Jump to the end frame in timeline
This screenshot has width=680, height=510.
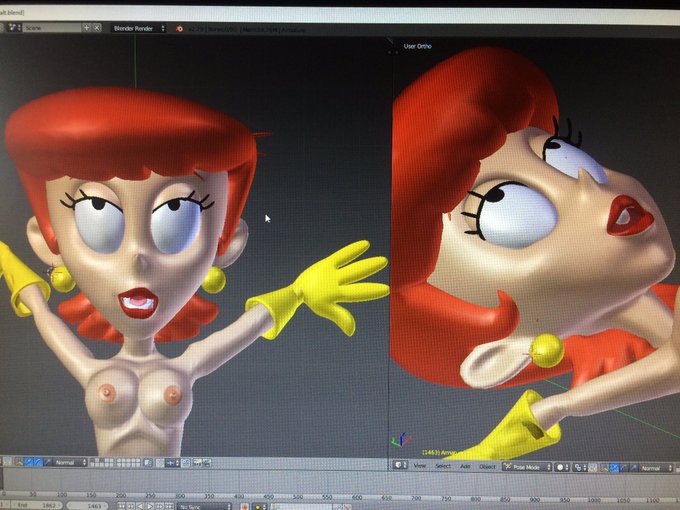coord(169,506)
